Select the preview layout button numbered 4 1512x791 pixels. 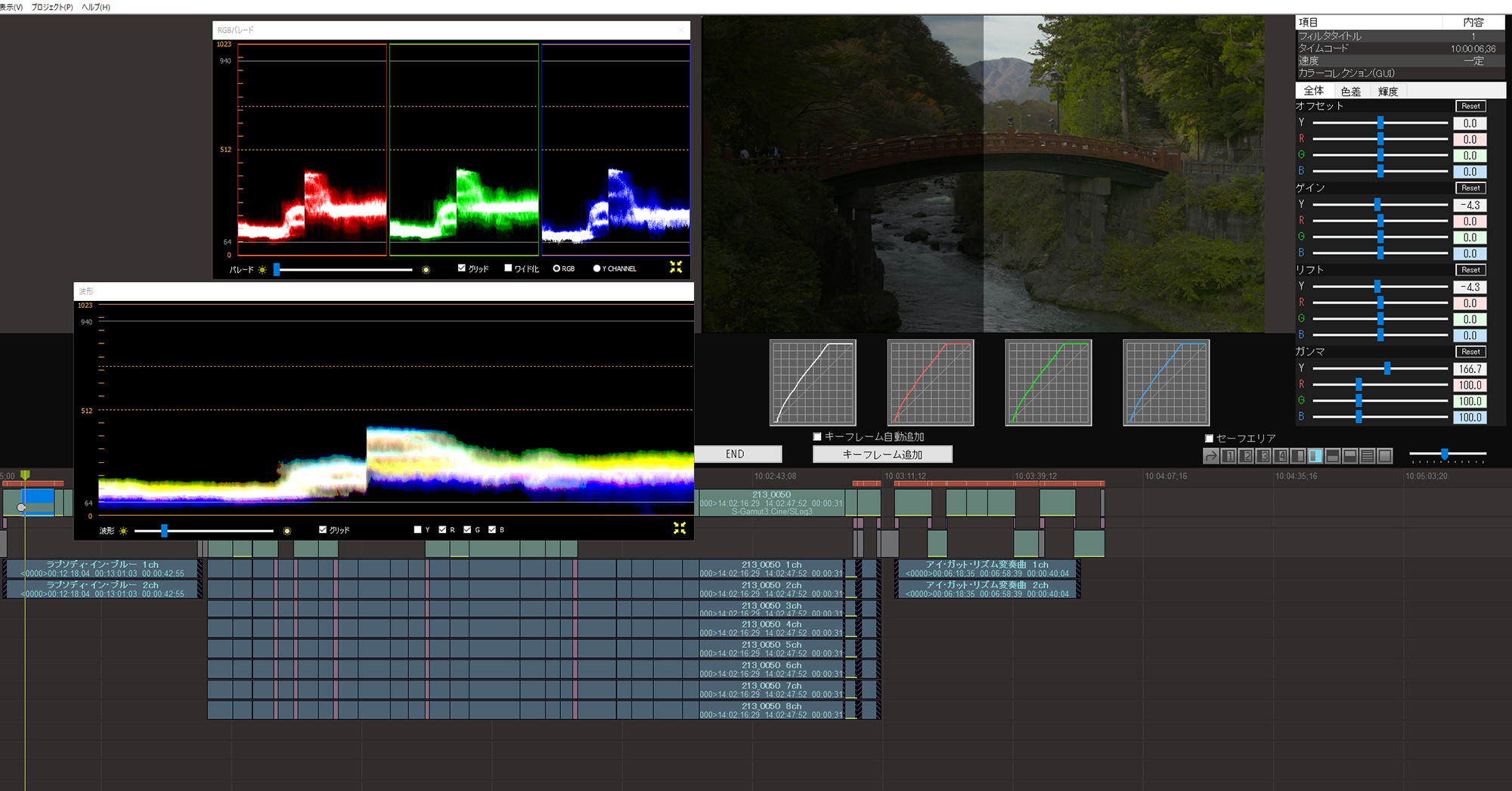point(1281,456)
